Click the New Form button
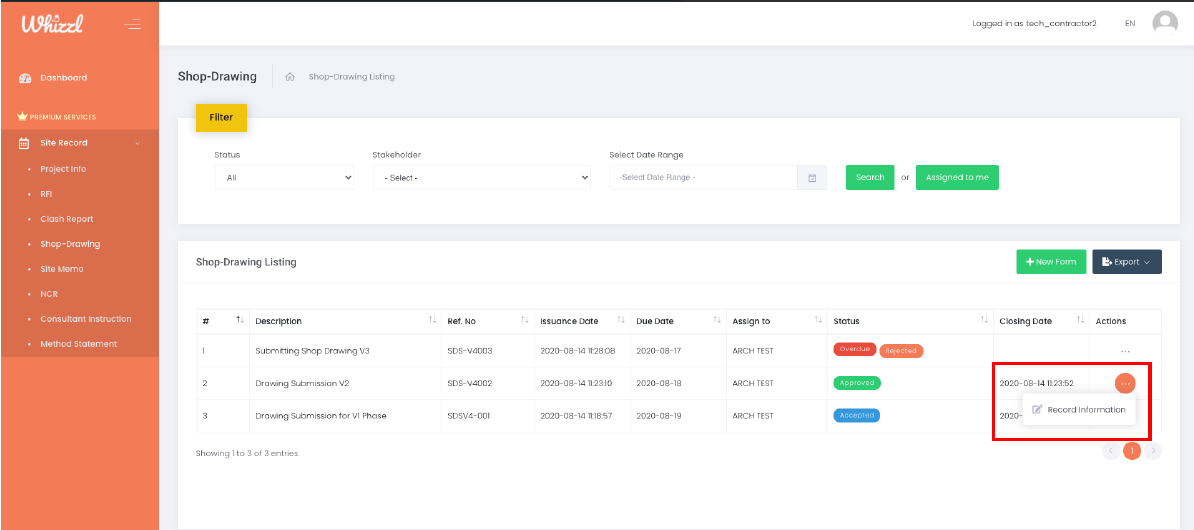 (1051, 262)
